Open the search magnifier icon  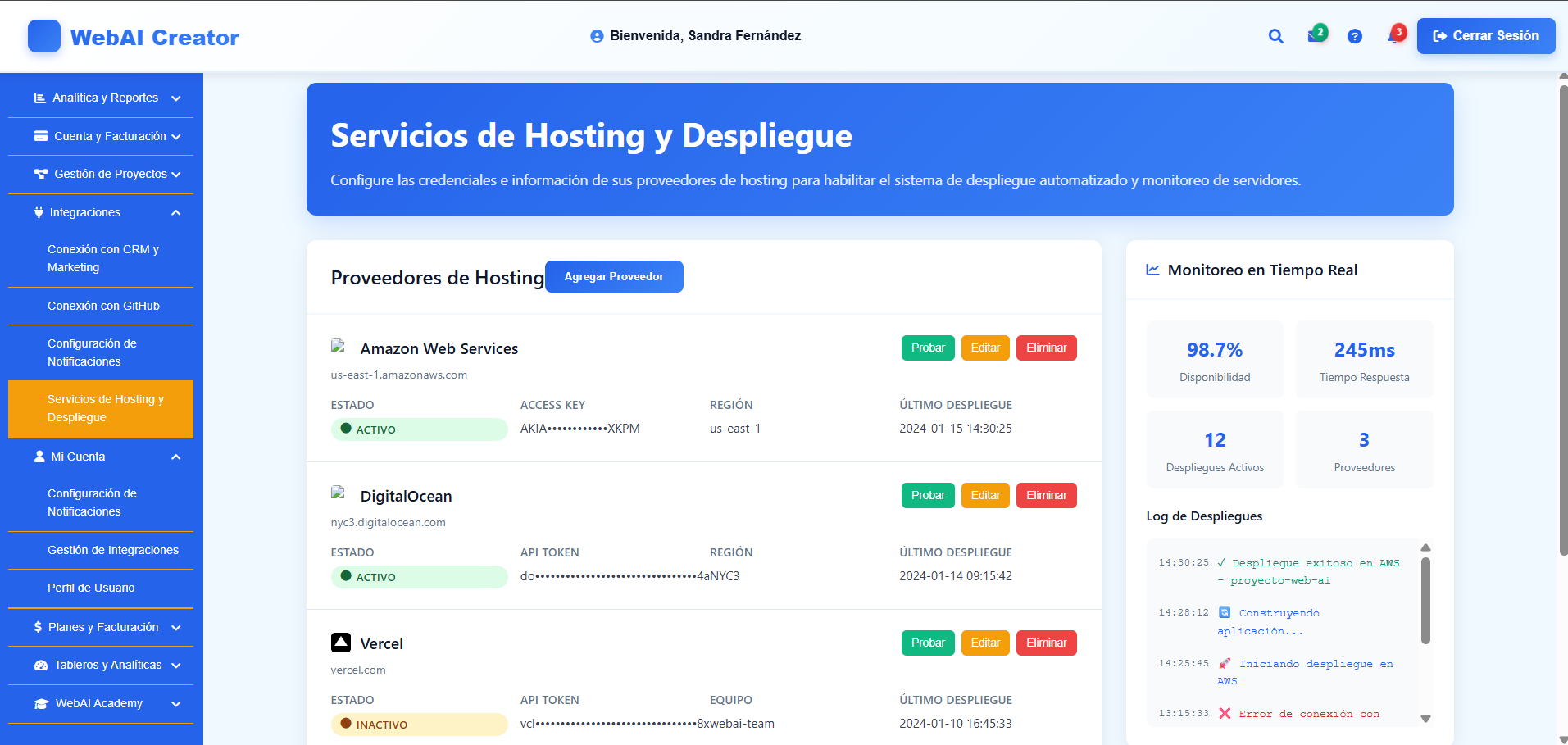click(x=1275, y=36)
